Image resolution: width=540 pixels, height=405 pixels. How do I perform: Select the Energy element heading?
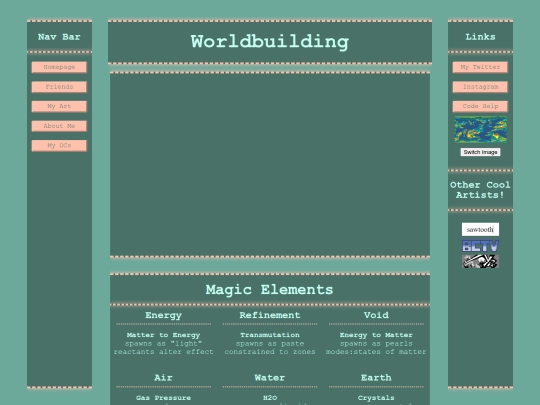pyautogui.click(x=164, y=315)
